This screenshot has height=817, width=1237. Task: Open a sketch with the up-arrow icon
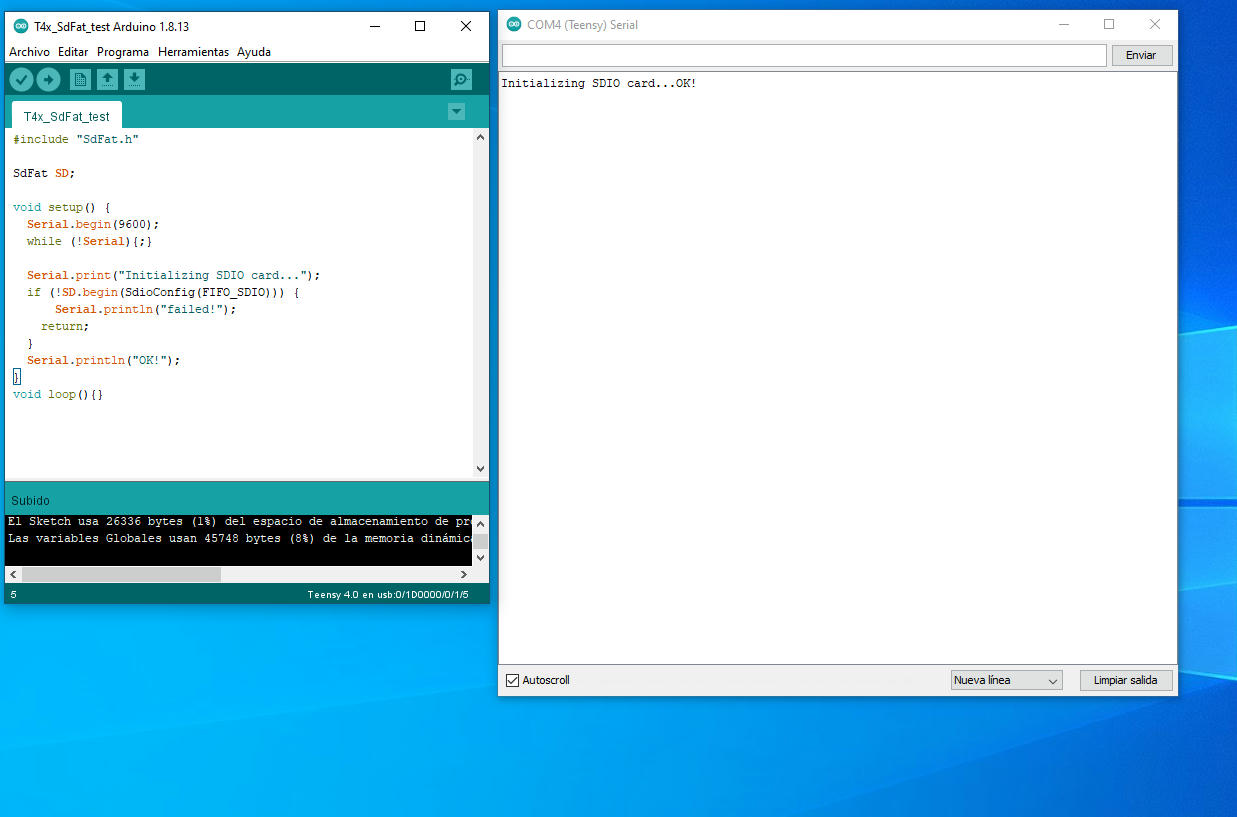point(107,80)
